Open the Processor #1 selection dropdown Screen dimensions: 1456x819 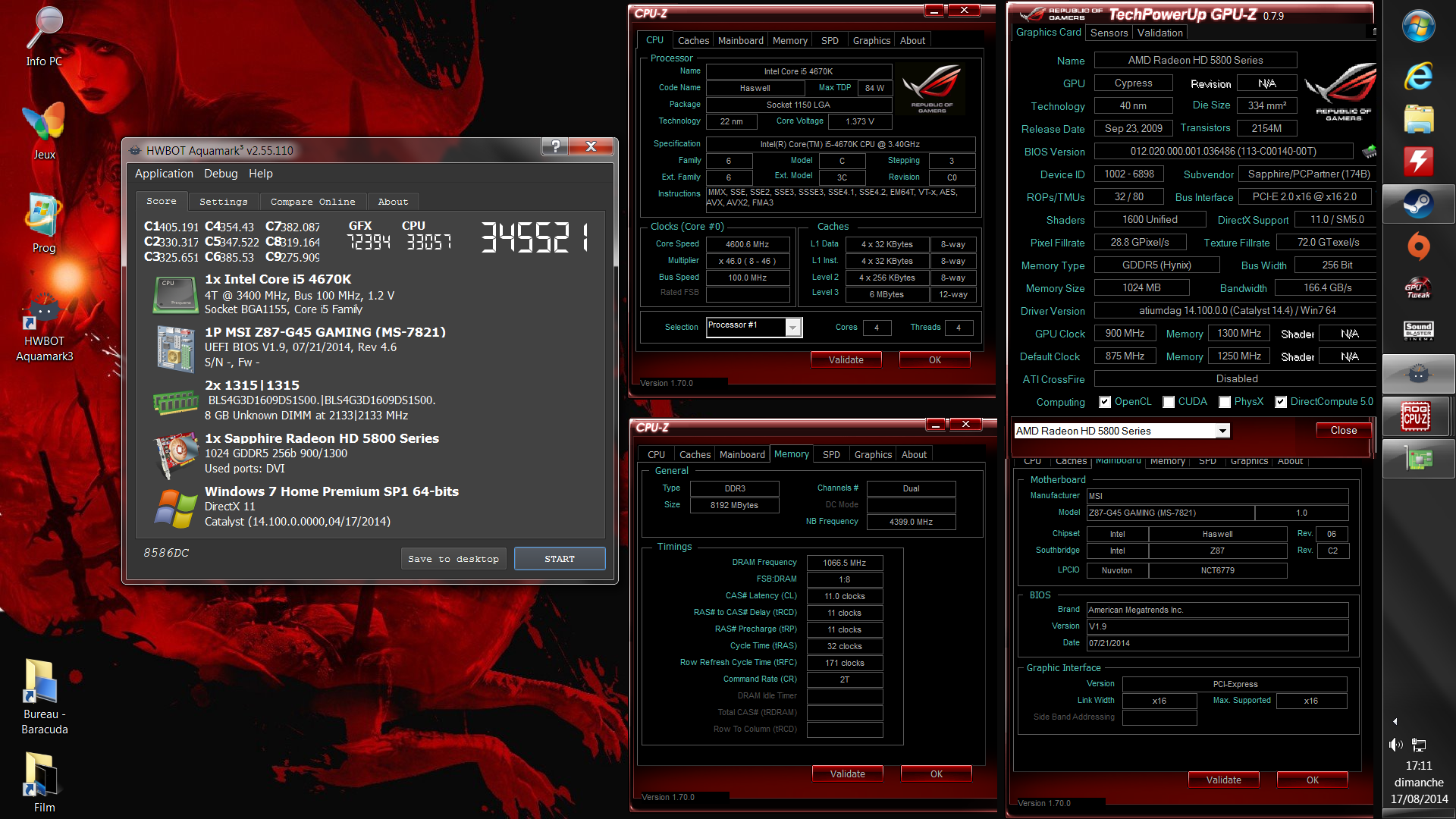point(793,327)
